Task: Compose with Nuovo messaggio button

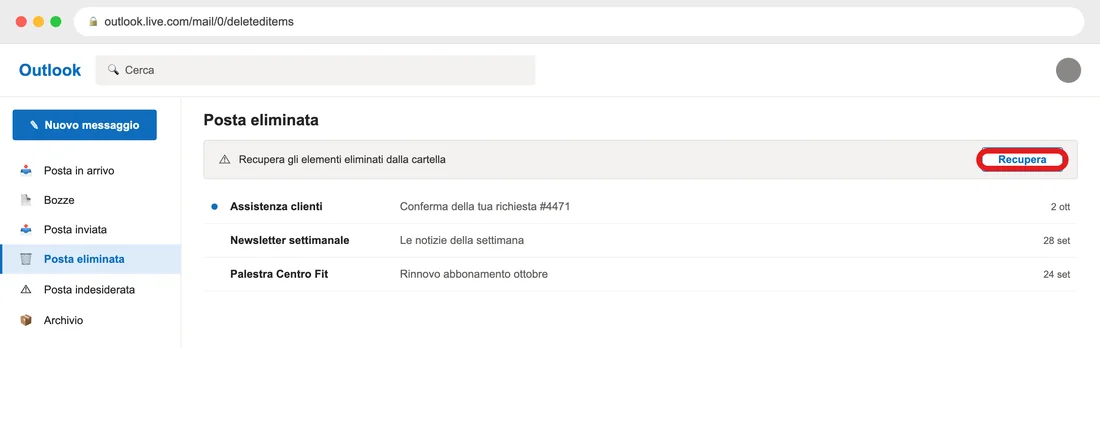Action: pos(84,125)
